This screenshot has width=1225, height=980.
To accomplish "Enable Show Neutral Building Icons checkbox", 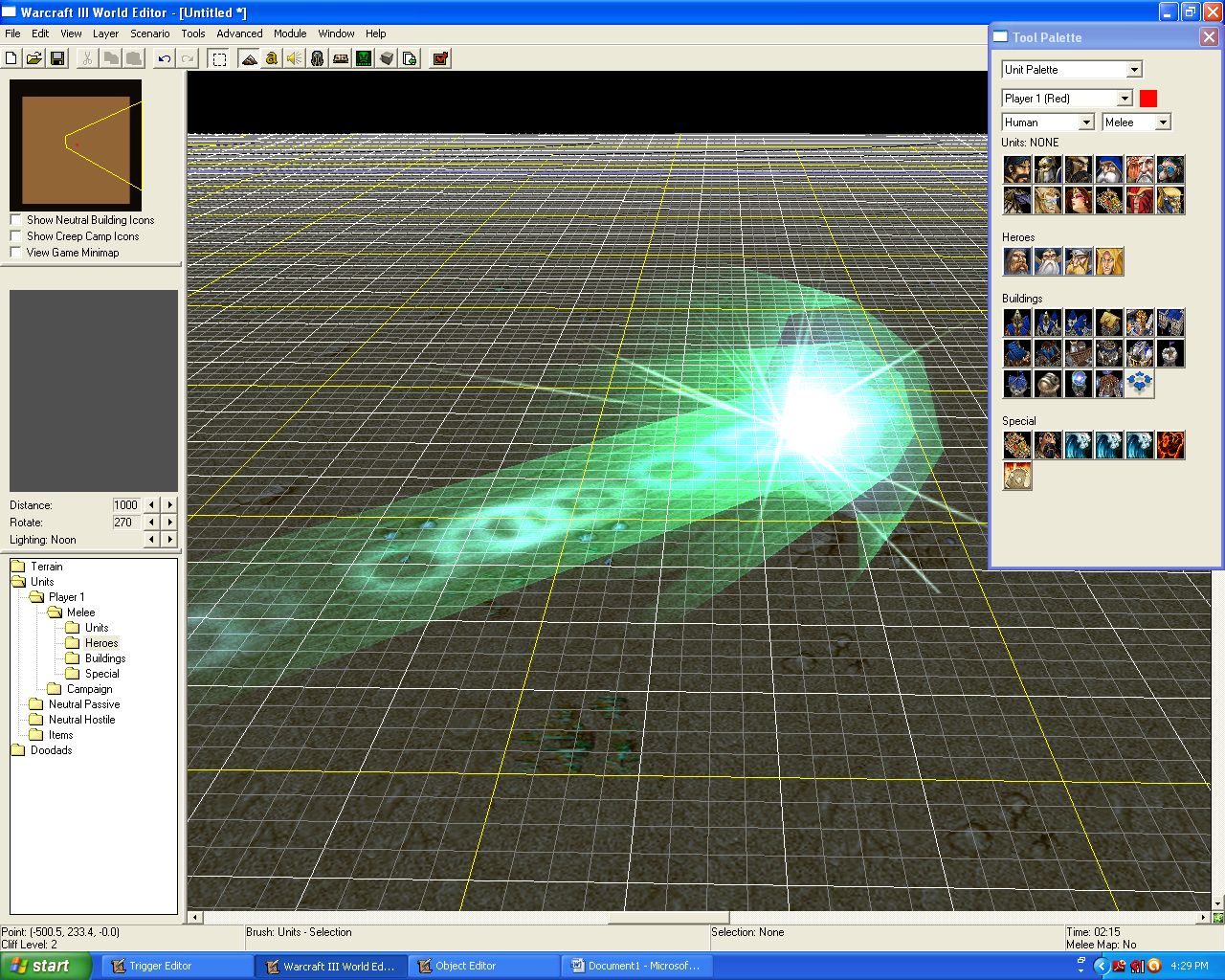I will click(x=15, y=219).
